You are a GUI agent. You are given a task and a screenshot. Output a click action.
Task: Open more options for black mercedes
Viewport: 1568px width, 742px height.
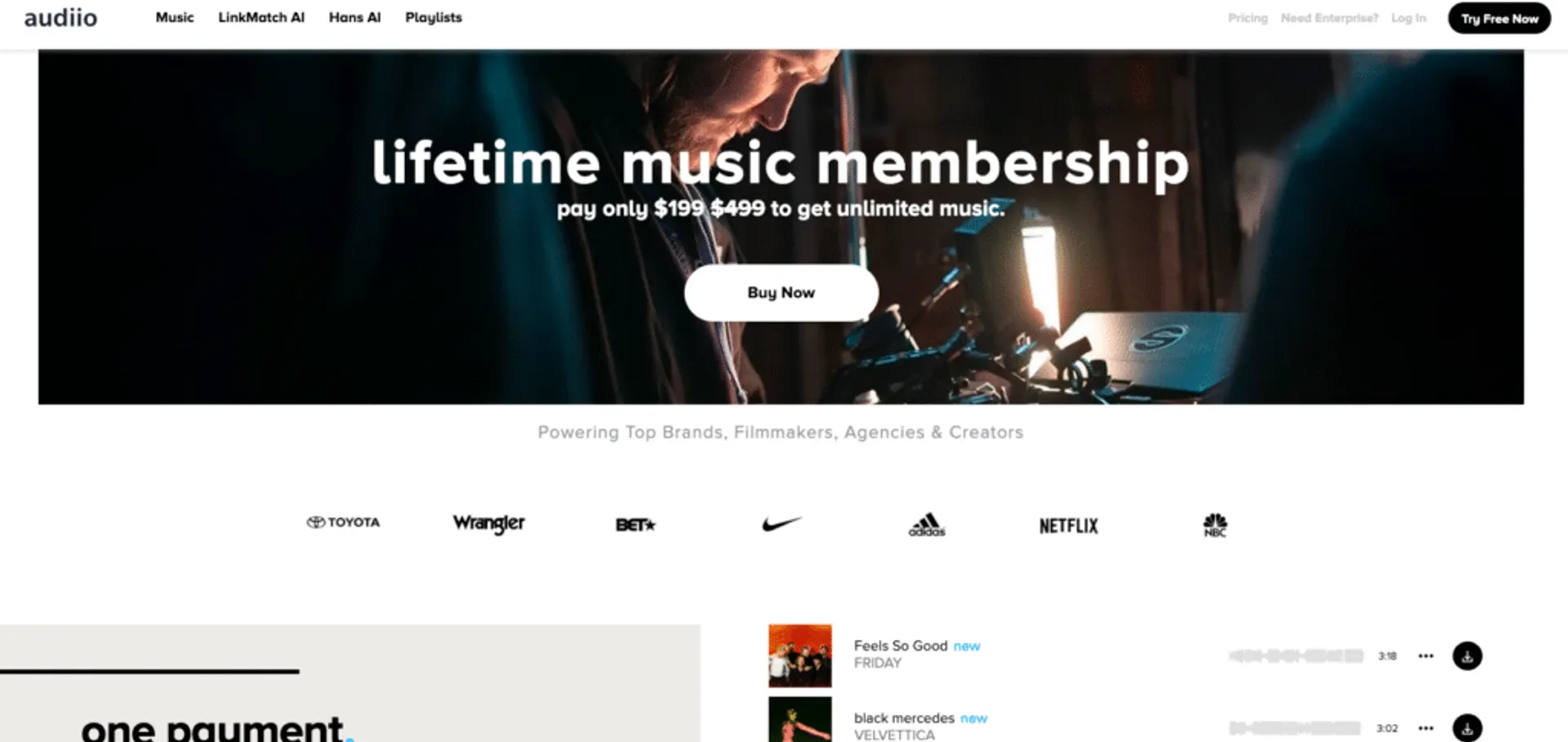(x=1426, y=727)
